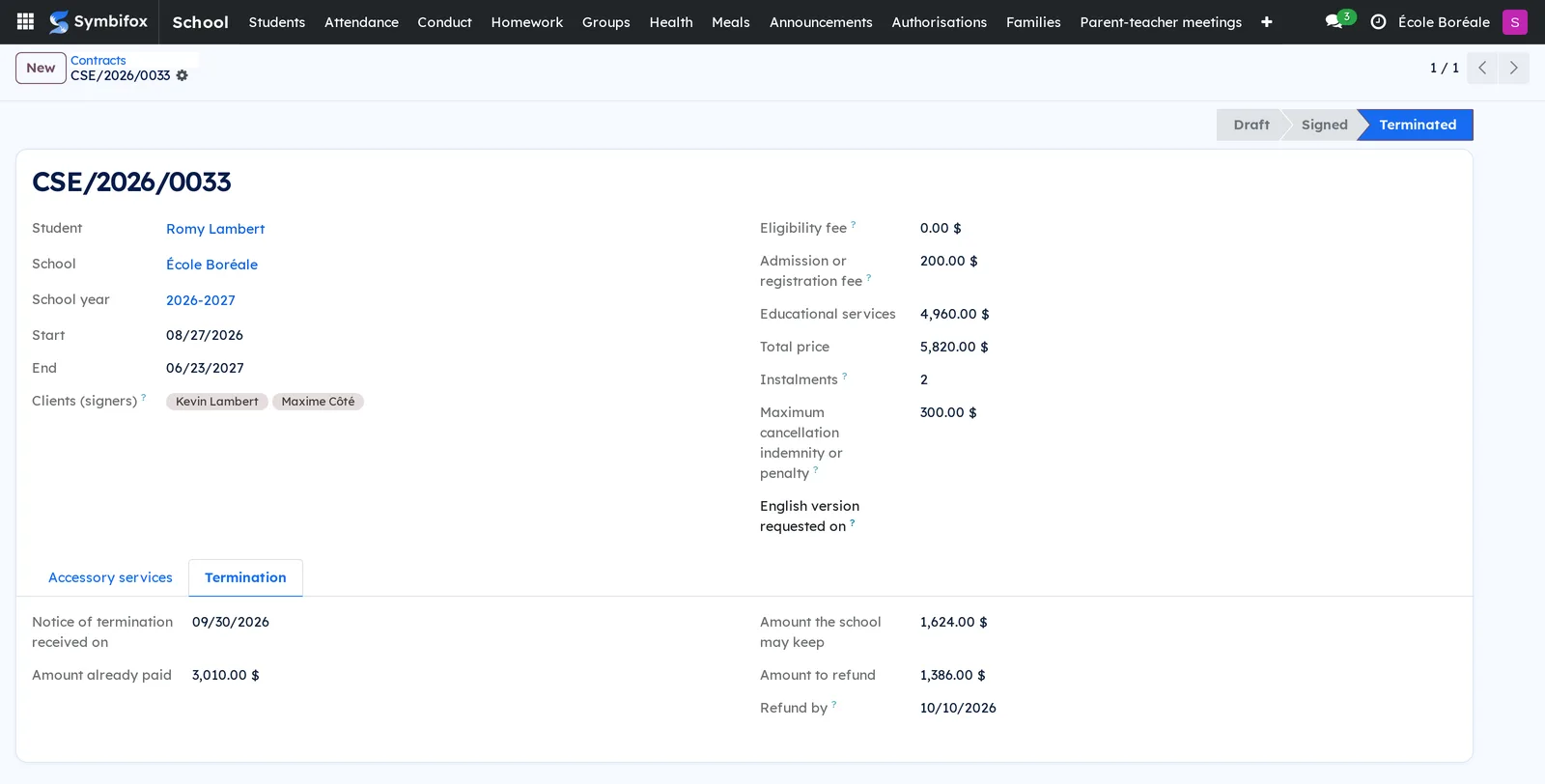Go to the previous record arrow
1545x784 pixels.
1482,68
